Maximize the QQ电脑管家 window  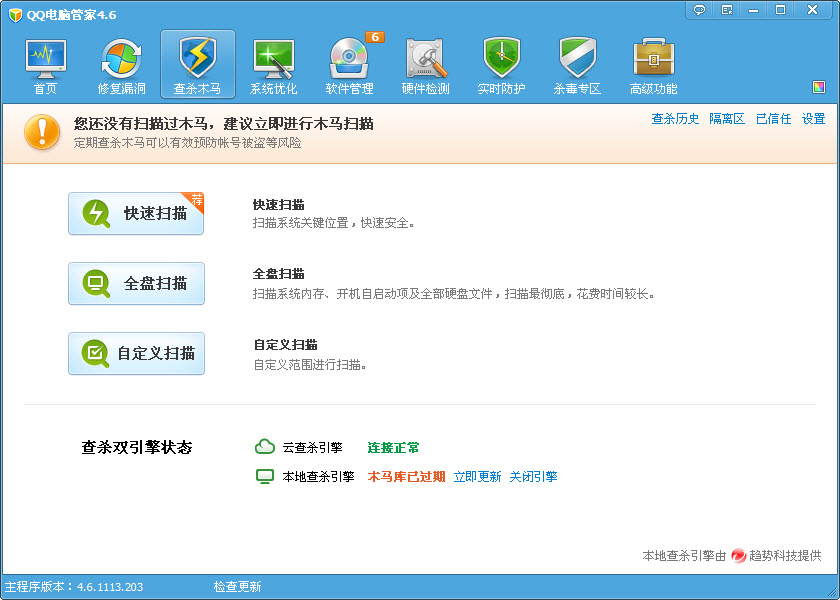coord(781,10)
